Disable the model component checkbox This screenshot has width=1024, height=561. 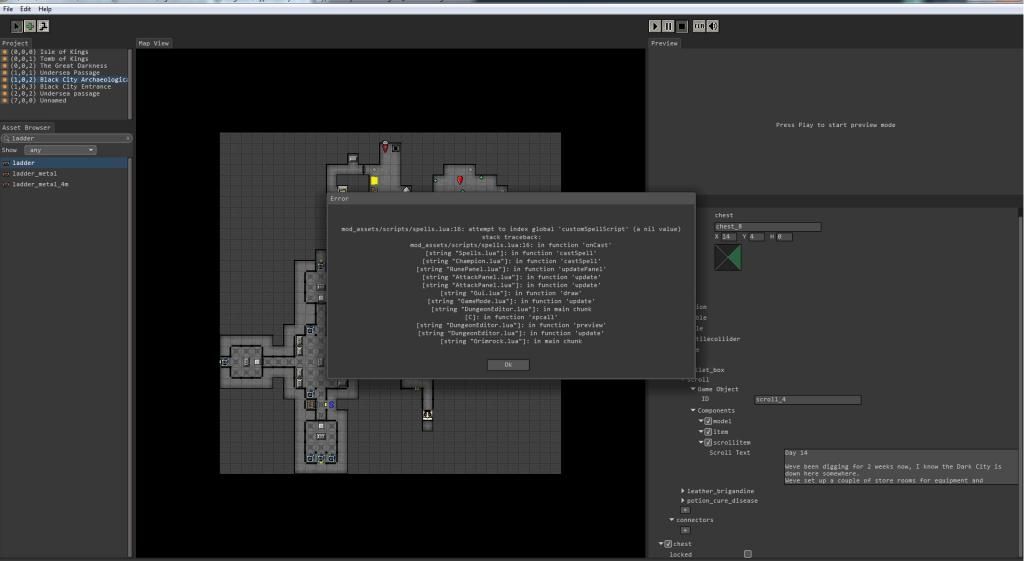click(708, 421)
